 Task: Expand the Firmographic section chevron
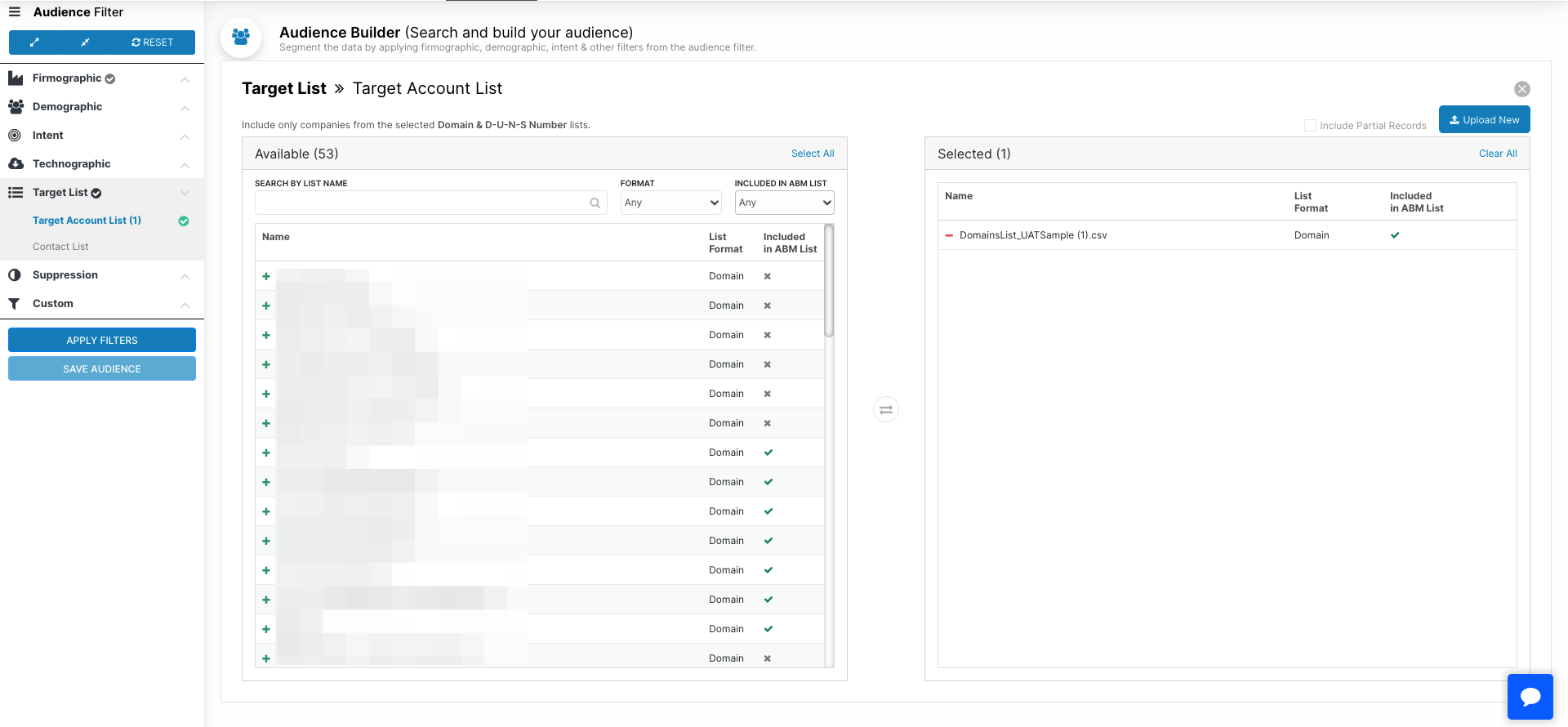[x=185, y=79]
